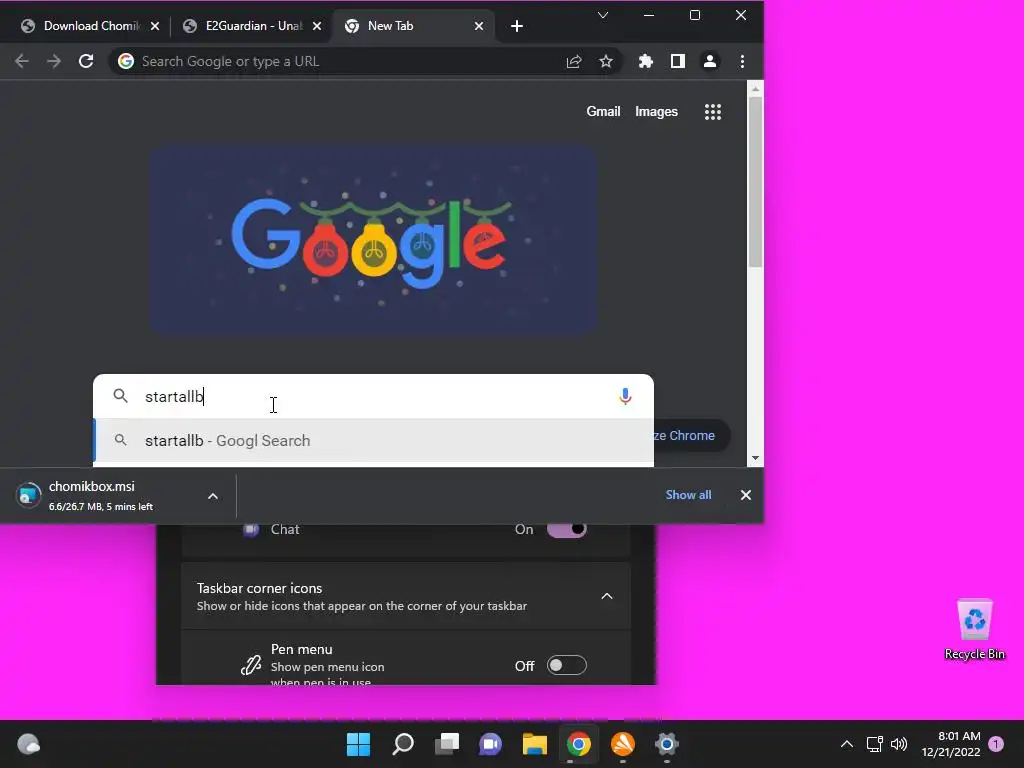1024x768 pixels.
Task: Select the startallb search suggestion
Action: pos(374,441)
